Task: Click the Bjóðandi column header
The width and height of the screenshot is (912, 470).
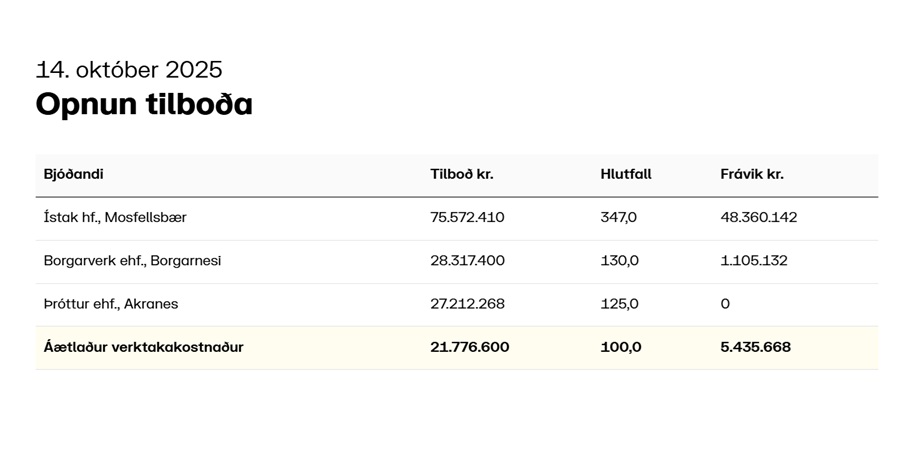Action: click(74, 174)
